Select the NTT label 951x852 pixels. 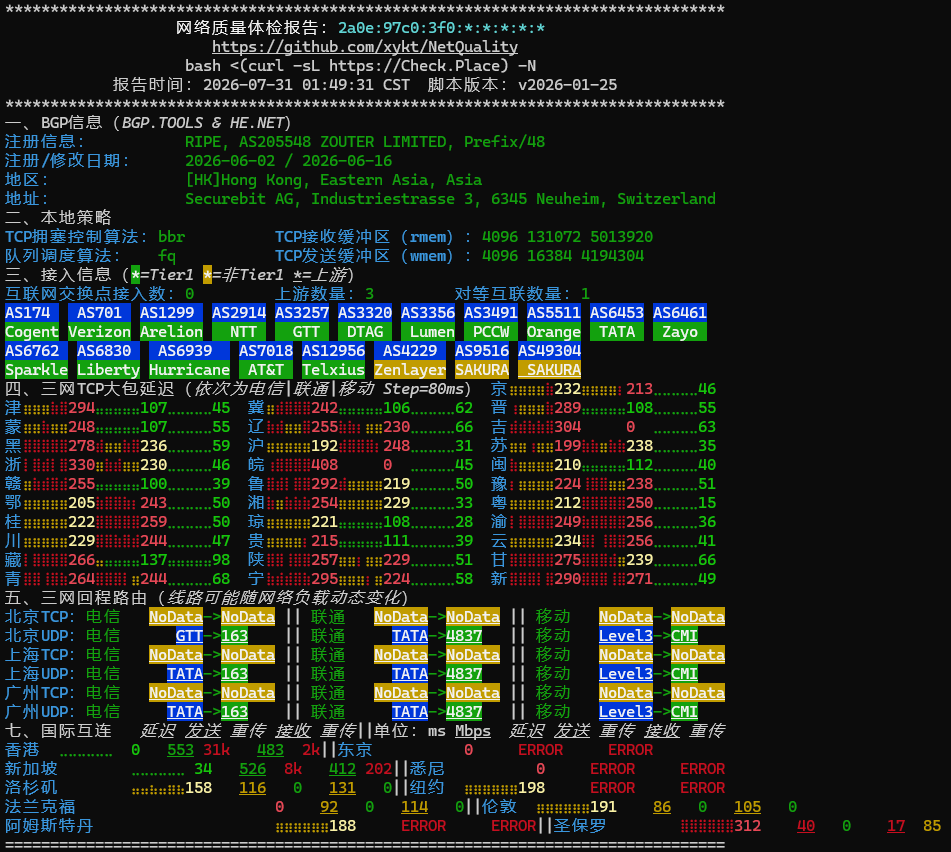[x=239, y=332]
